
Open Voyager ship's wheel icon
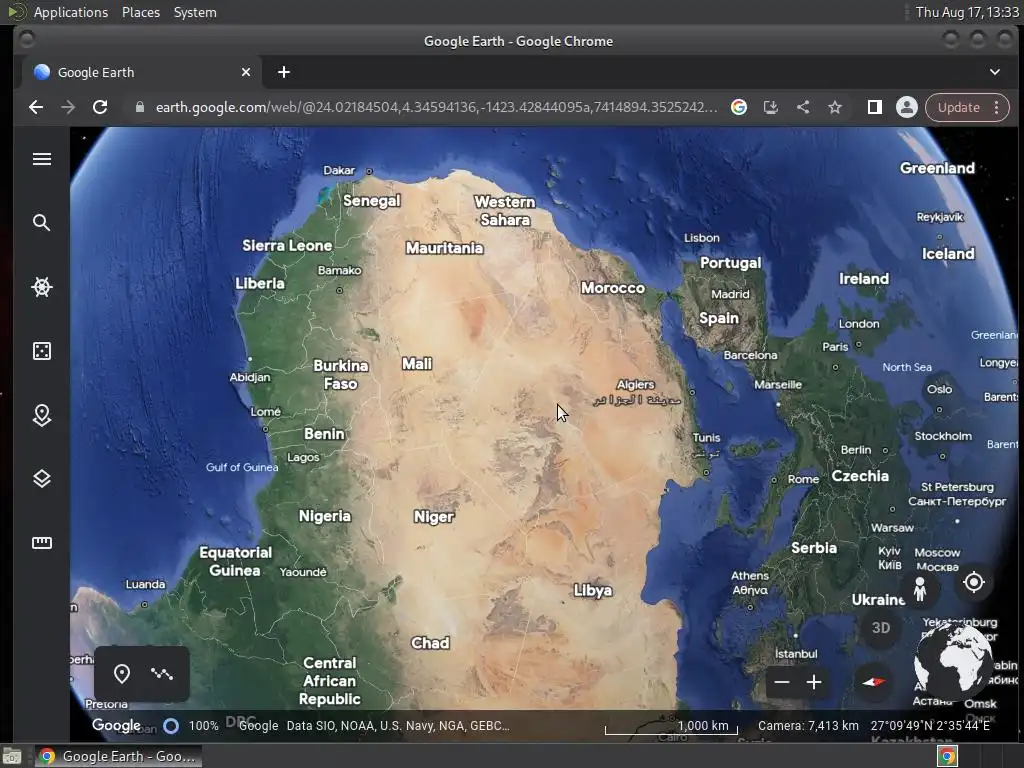coord(42,287)
